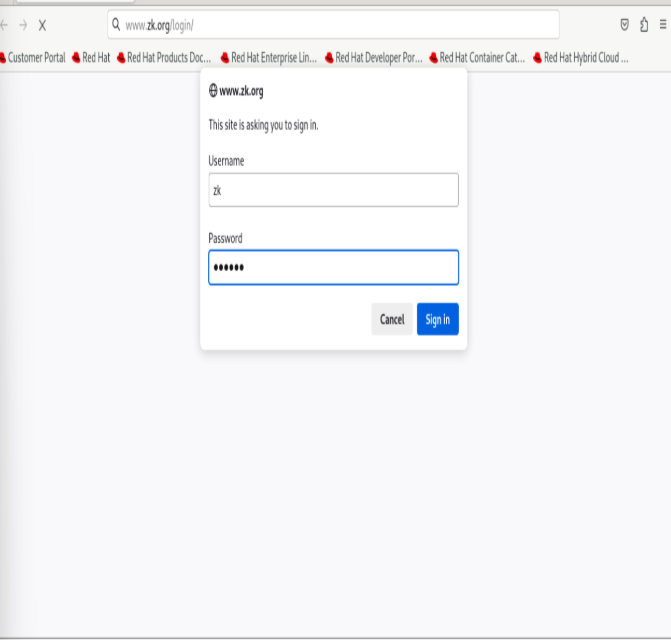Open Red Hat Developer Por bookmark
Viewport: 671px width, 640px height.
(x=374, y=57)
